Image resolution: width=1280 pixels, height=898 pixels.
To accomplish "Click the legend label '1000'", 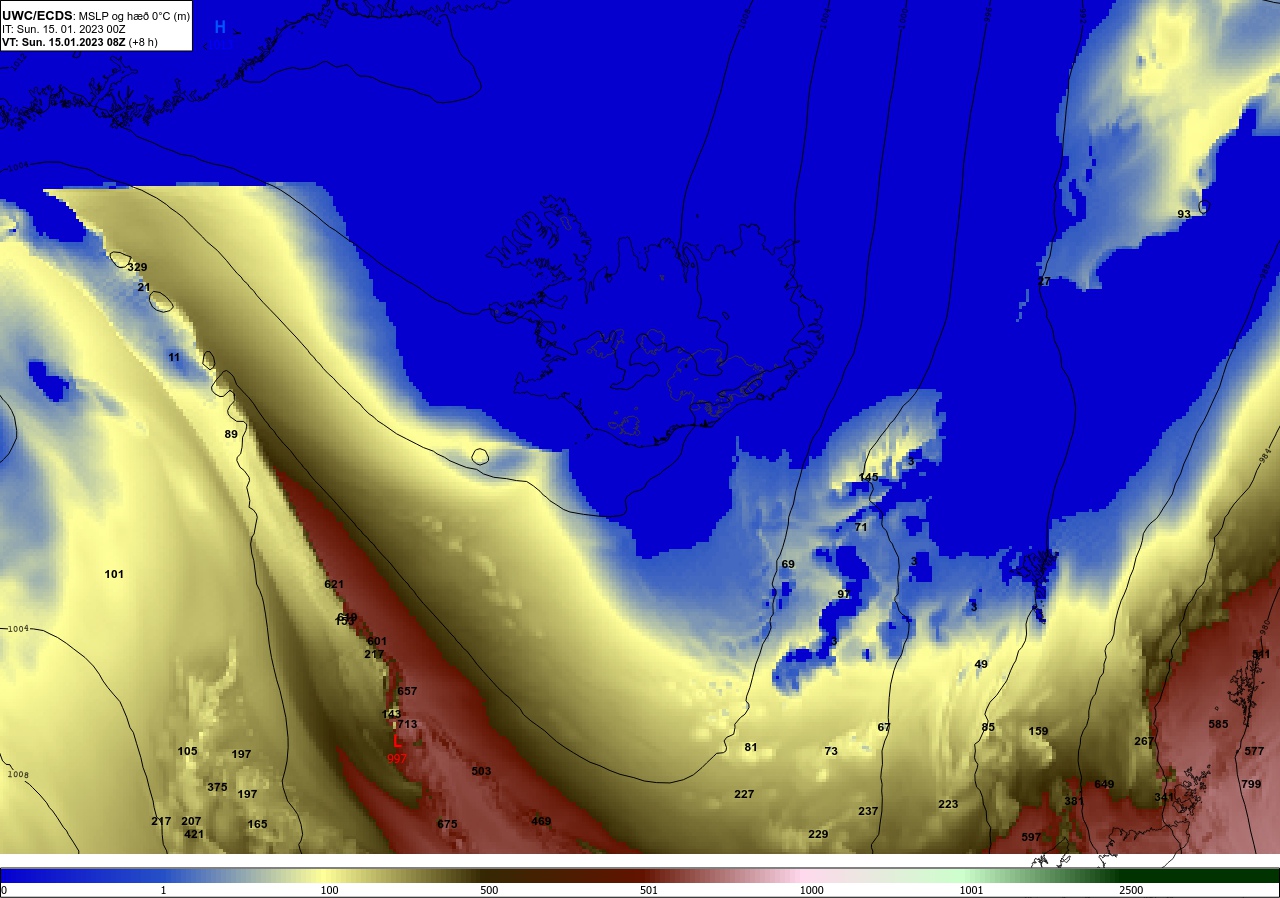I will click(x=811, y=890).
